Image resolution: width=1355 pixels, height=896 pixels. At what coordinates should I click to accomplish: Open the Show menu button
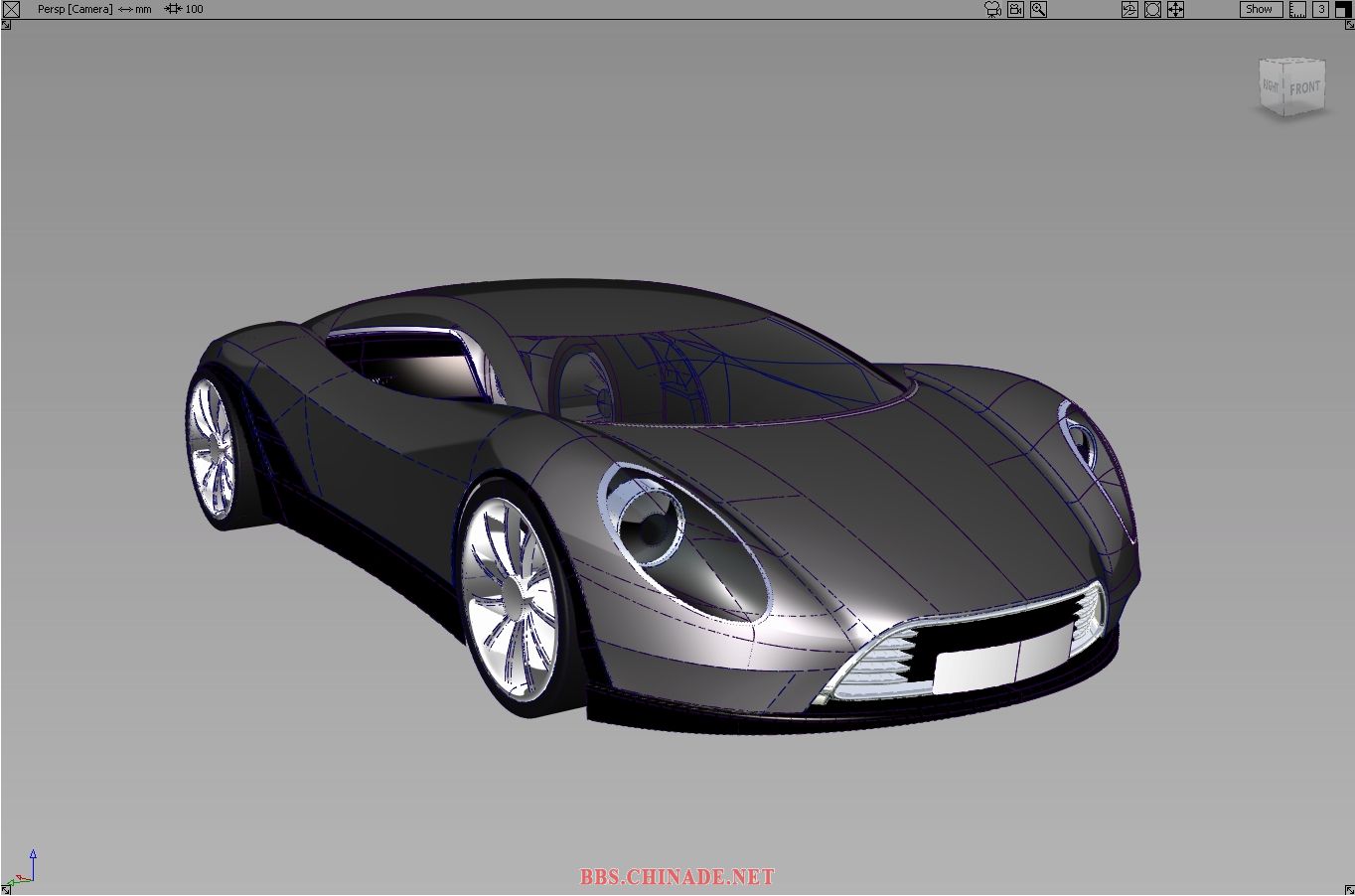[x=1260, y=9]
